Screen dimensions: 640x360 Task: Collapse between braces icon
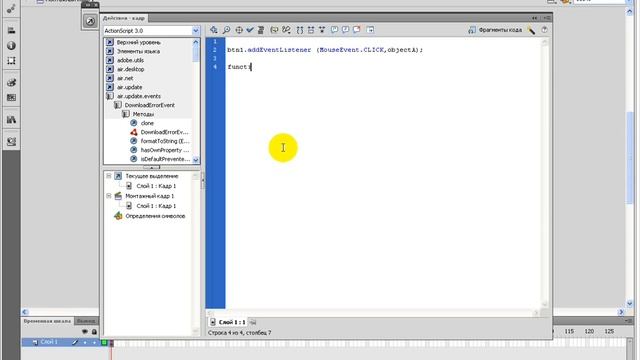300,30
